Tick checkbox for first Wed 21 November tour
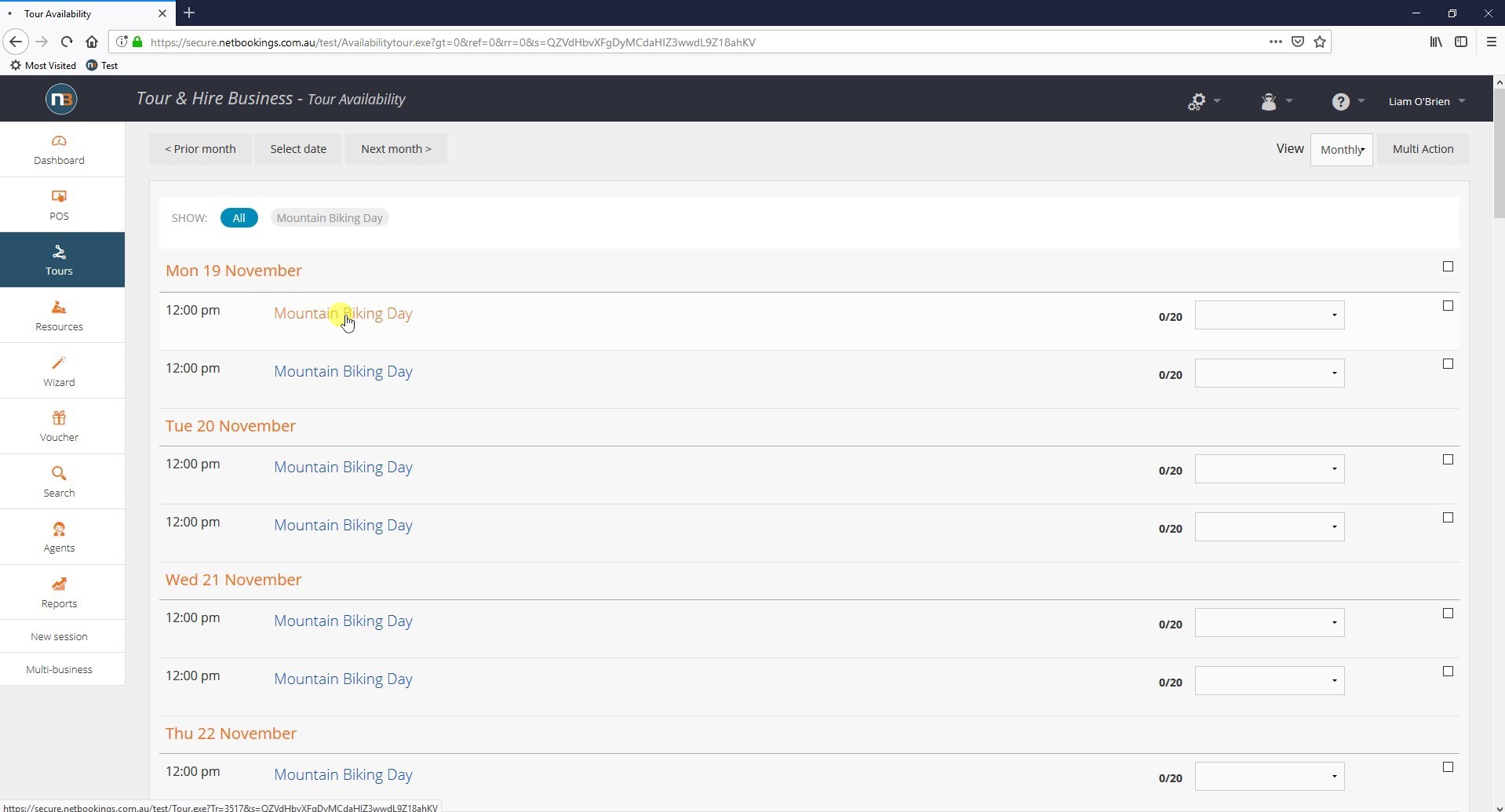This screenshot has height=812, width=1505. [1448, 614]
